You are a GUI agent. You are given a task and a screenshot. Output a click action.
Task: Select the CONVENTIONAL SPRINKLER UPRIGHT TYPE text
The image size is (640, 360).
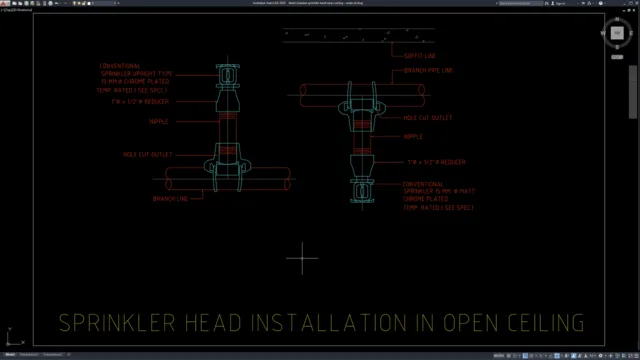[x=136, y=70]
